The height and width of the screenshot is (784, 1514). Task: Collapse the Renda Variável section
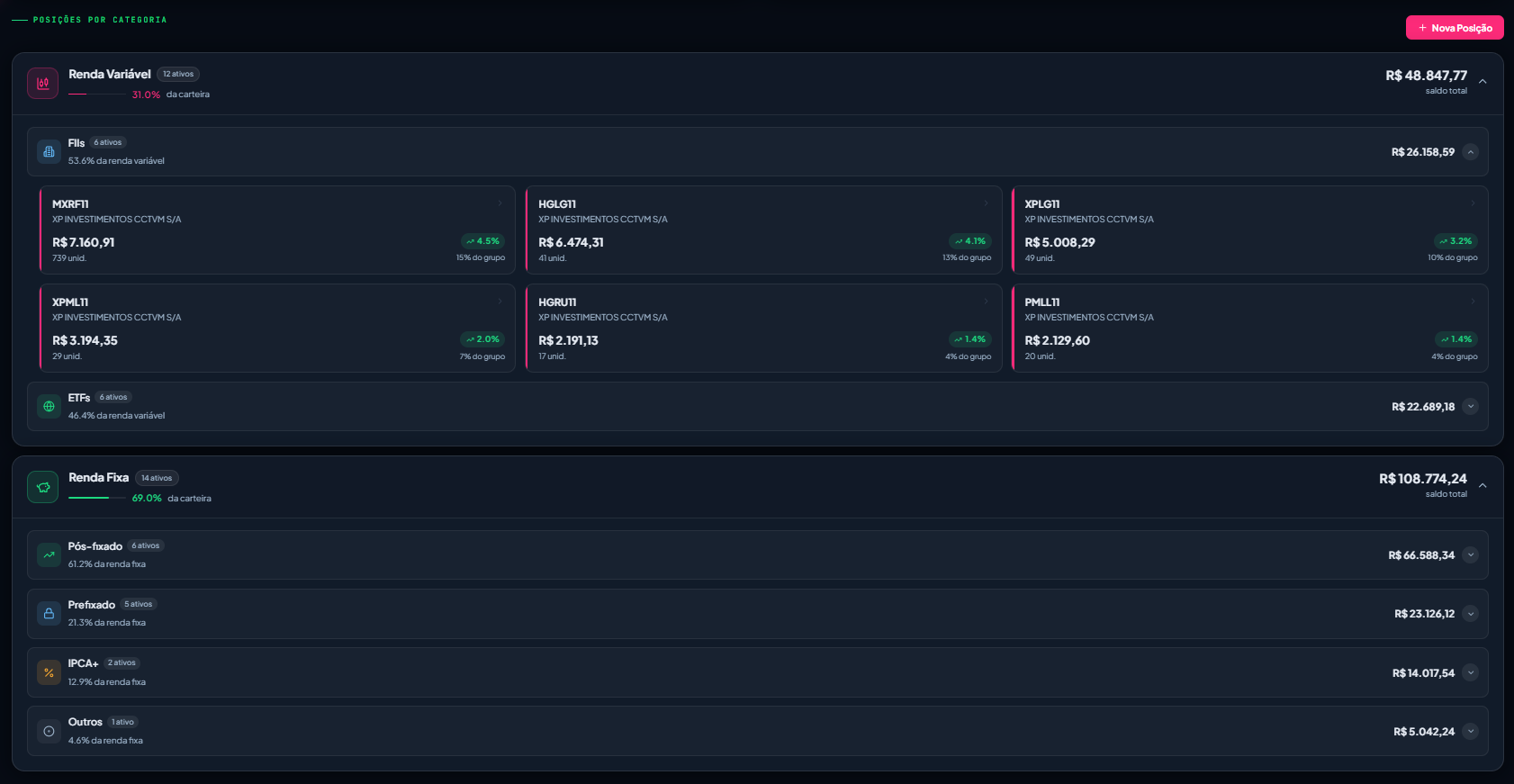point(1482,82)
